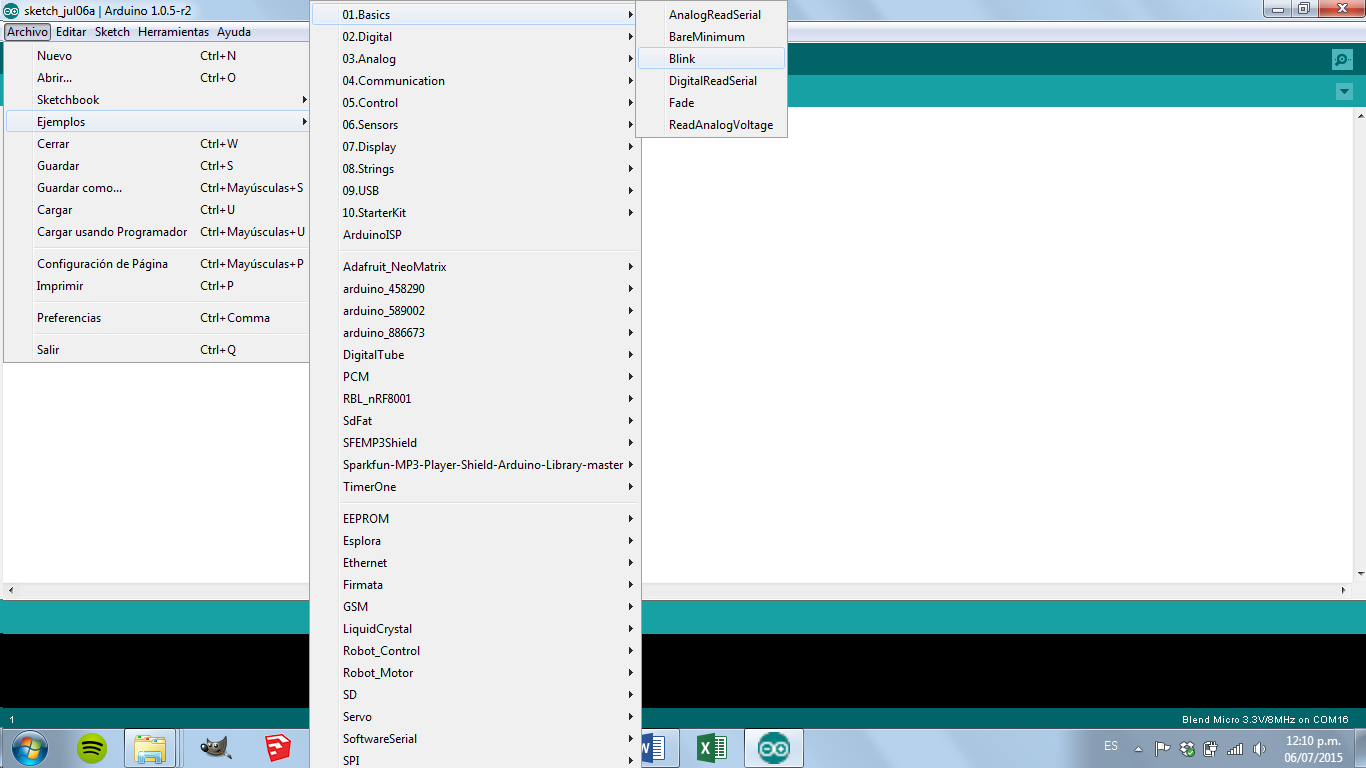Expand the Sketchbook submenu
The width and height of the screenshot is (1366, 768).
tap(158, 100)
